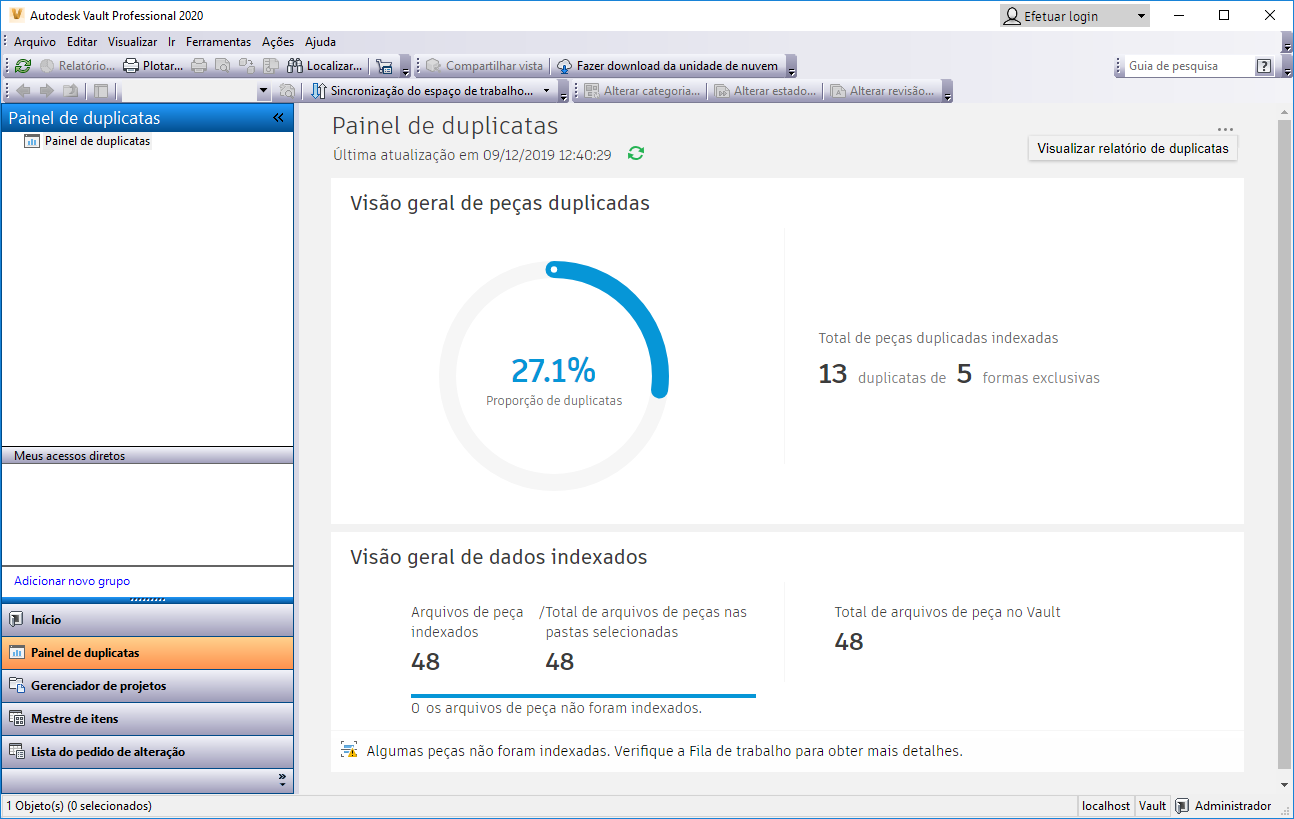Click the Administrador user status entry
This screenshot has height=819, width=1294.
coord(1224,806)
